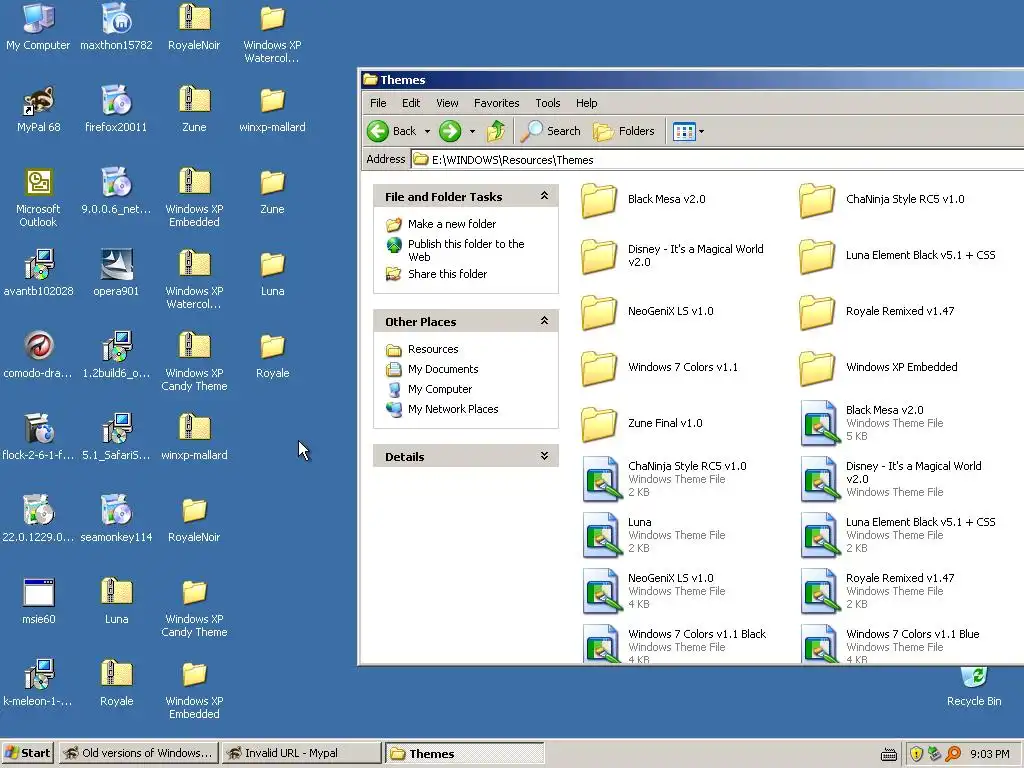Open the File menu

[378, 103]
